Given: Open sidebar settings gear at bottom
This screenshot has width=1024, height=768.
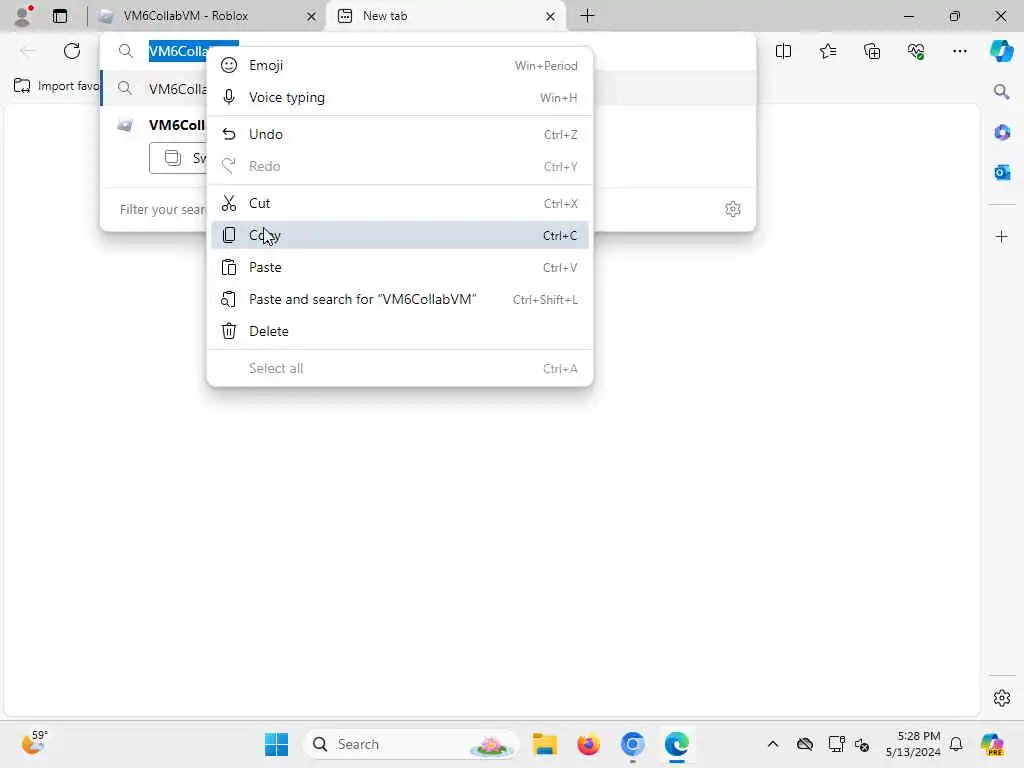Looking at the screenshot, I should point(1002,698).
